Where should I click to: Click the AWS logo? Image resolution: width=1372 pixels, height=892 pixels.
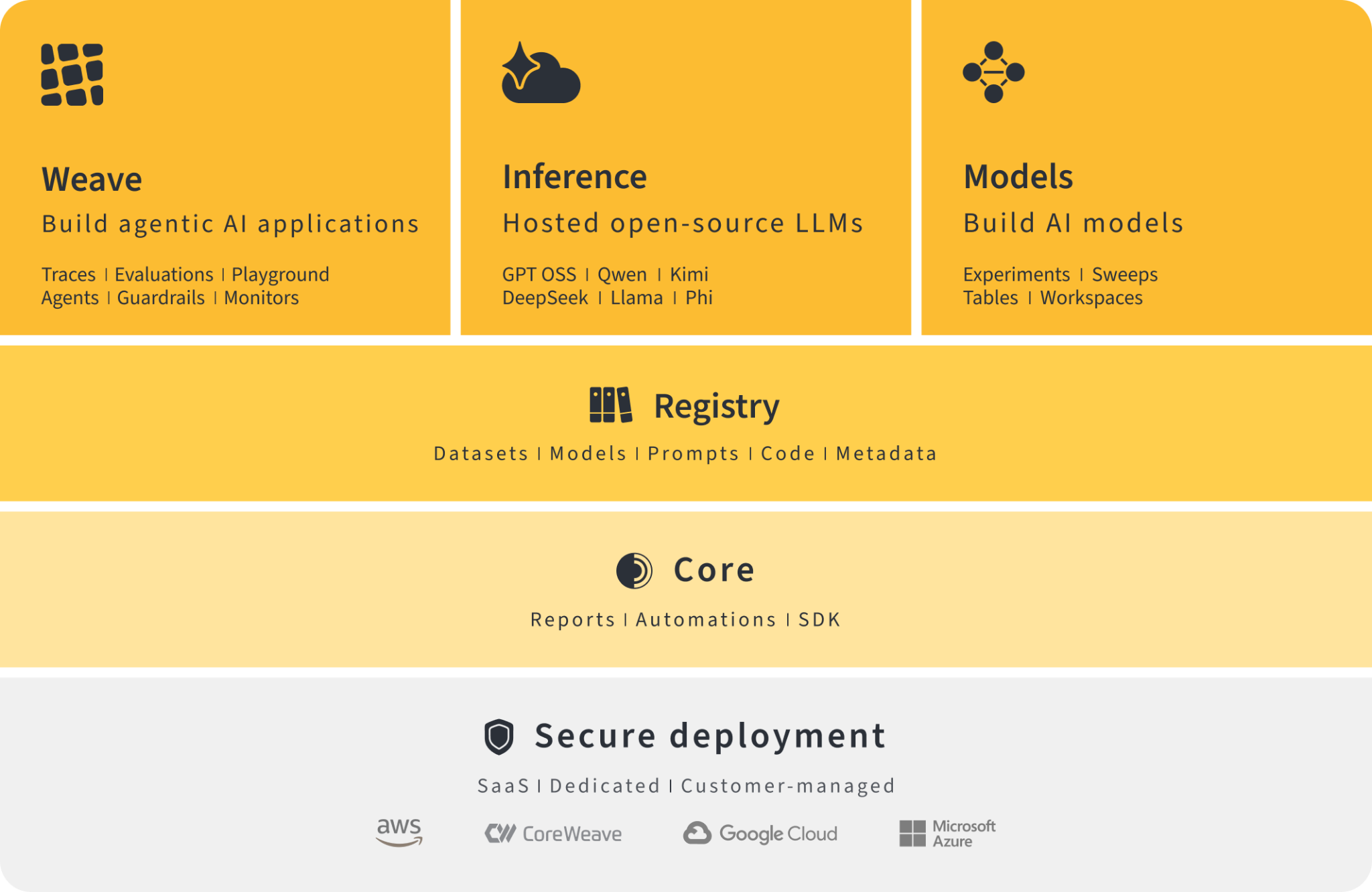point(399,832)
